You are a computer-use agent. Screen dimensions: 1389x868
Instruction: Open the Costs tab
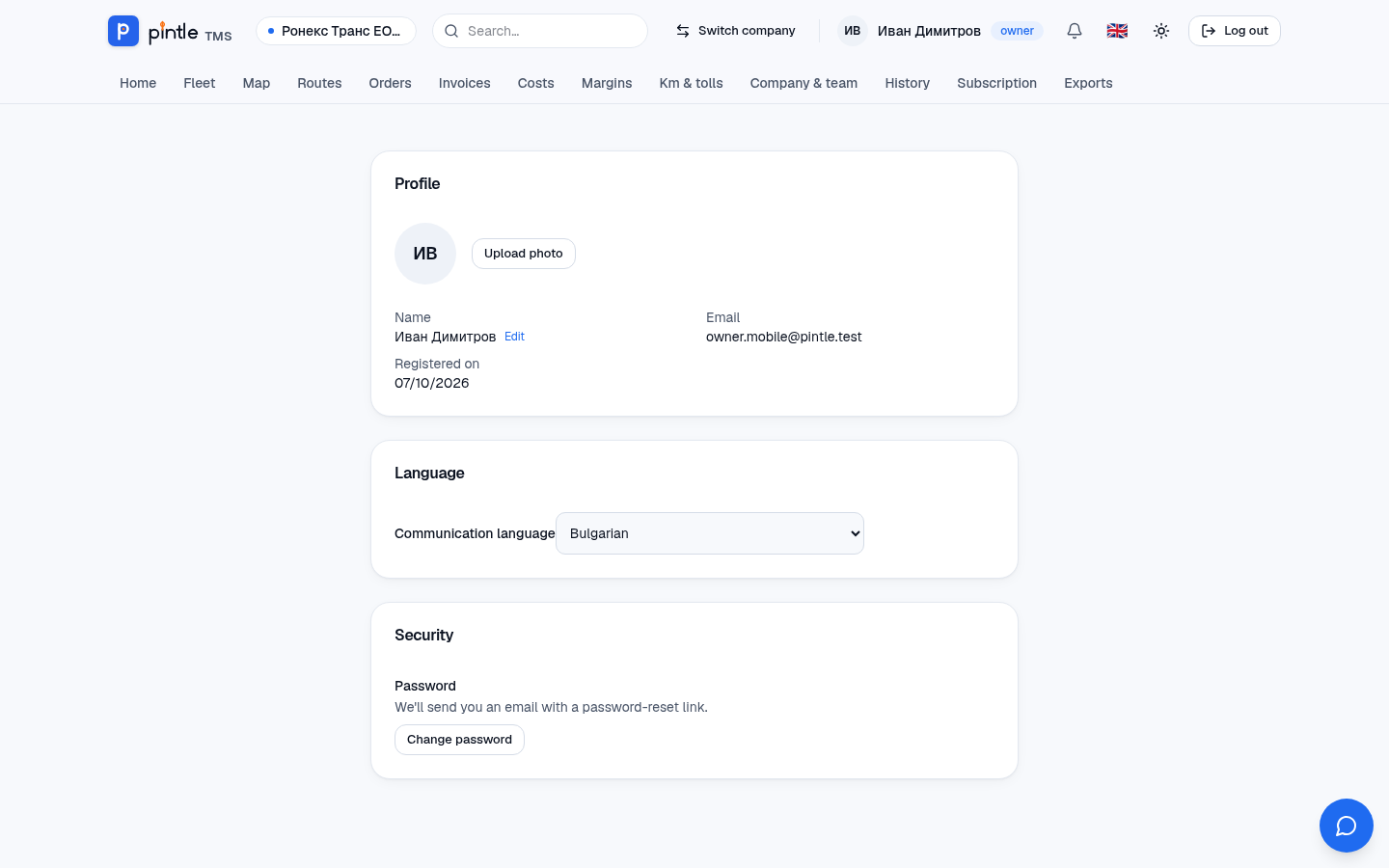536,83
